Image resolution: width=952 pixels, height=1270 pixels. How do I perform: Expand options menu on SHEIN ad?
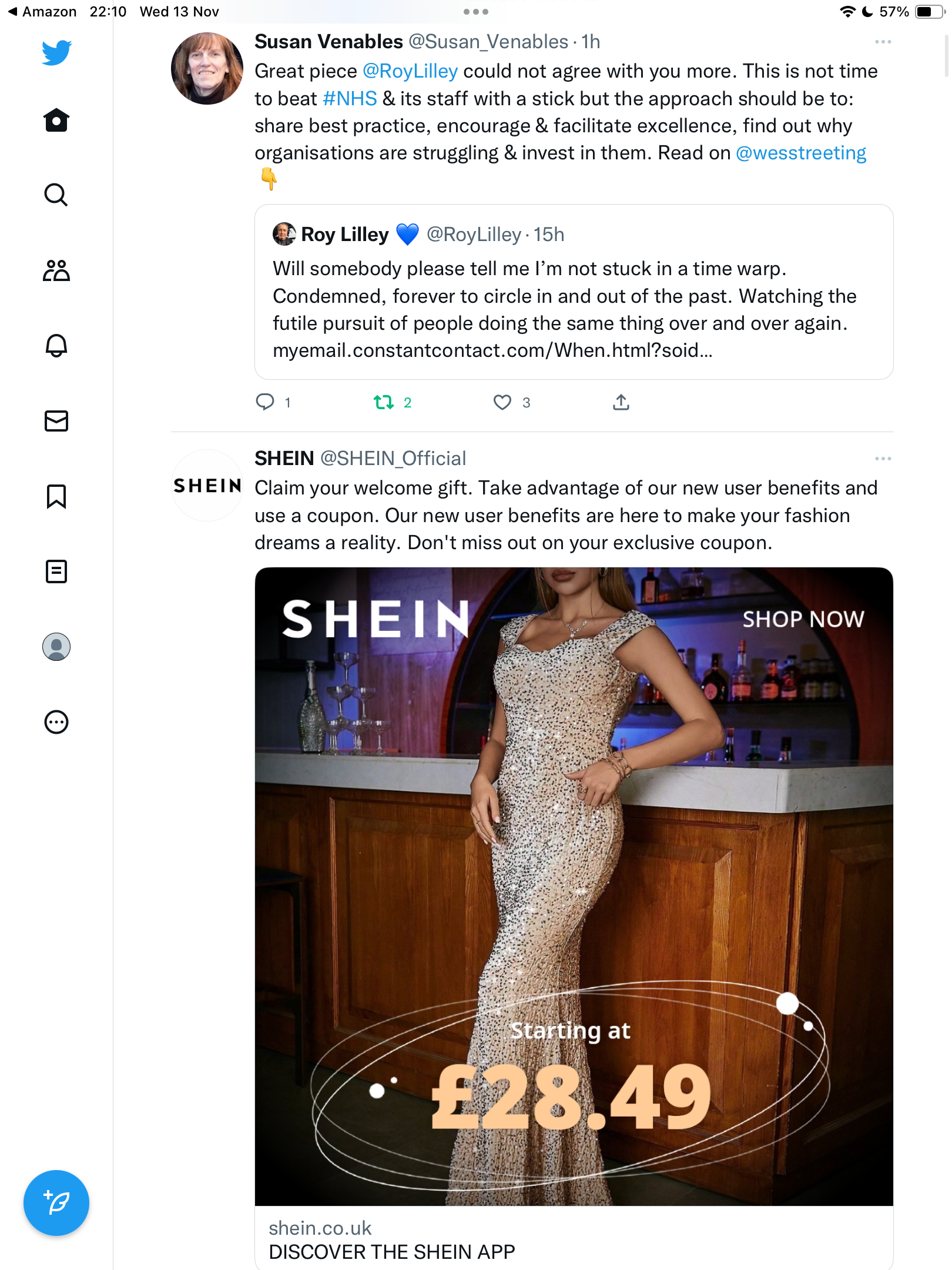pyautogui.click(x=883, y=459)
